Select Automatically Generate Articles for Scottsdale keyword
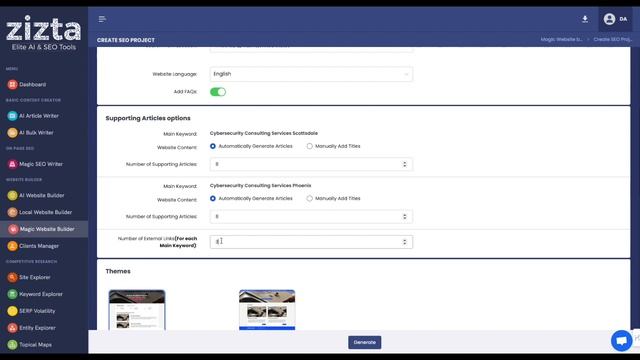 coord(213,146)
